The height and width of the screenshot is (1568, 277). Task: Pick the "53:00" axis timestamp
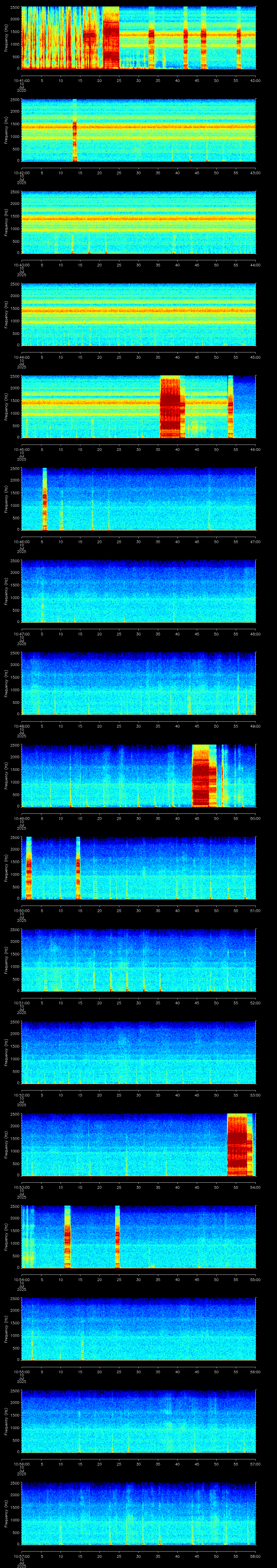[255, 1095]
